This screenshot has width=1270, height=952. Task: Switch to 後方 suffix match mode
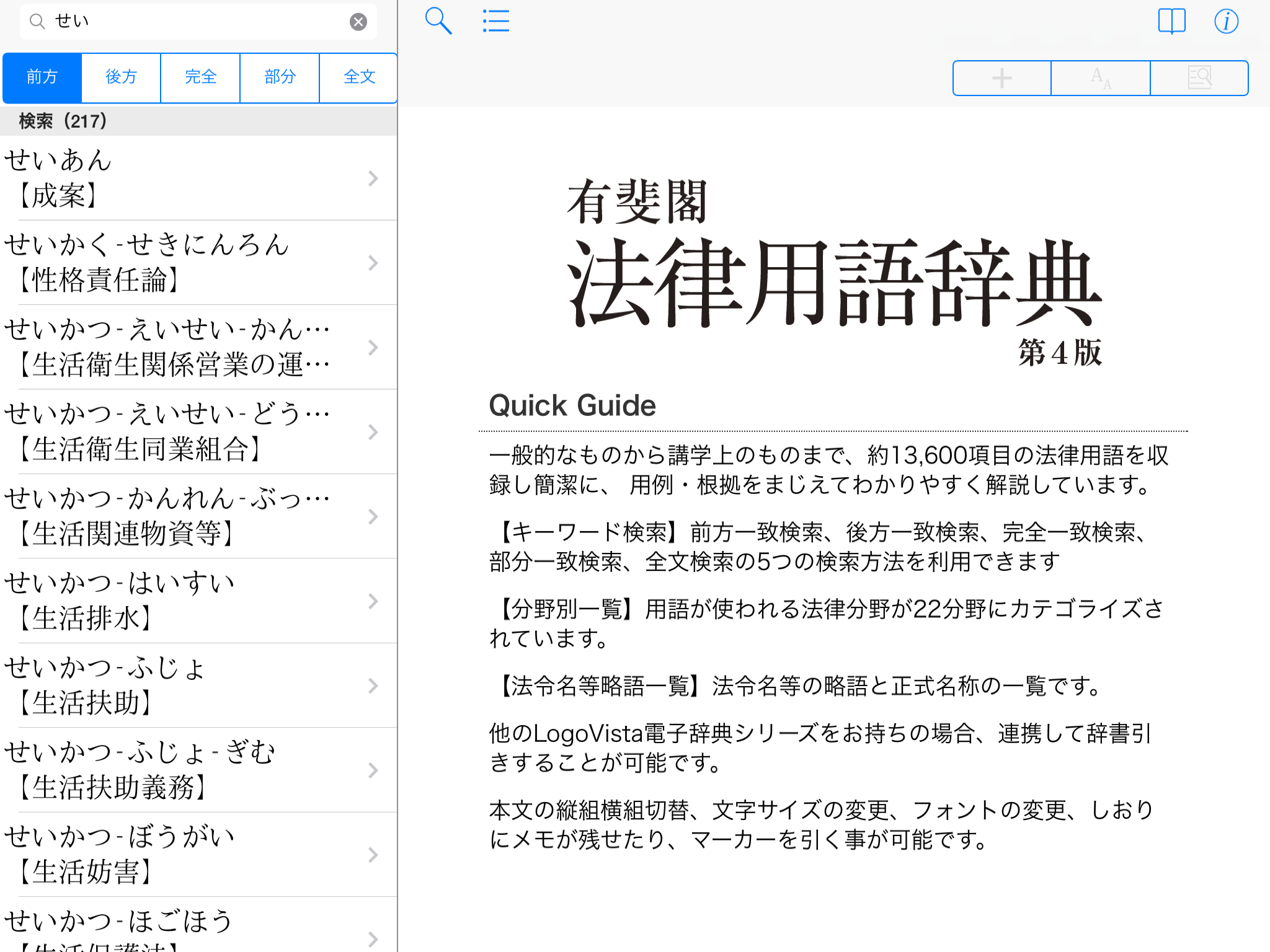[121, 77]
